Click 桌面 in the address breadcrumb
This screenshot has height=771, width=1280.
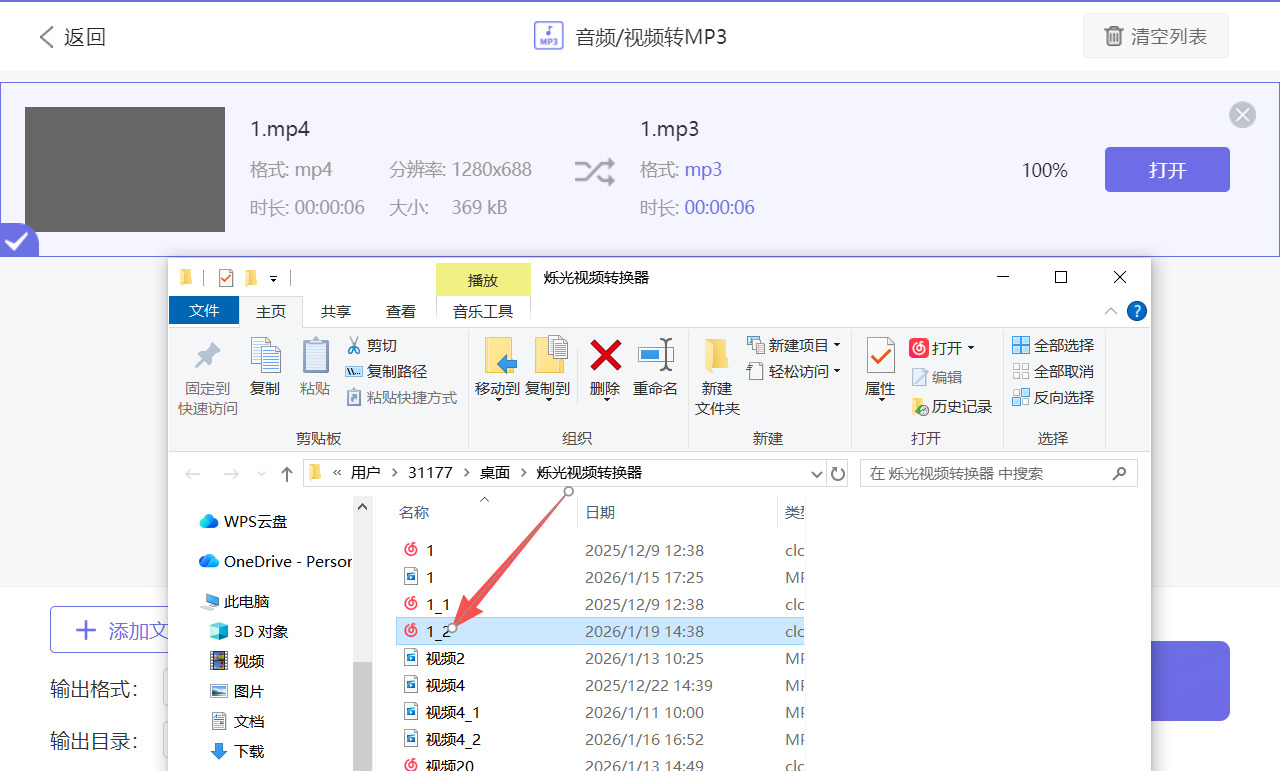point(494,473)
